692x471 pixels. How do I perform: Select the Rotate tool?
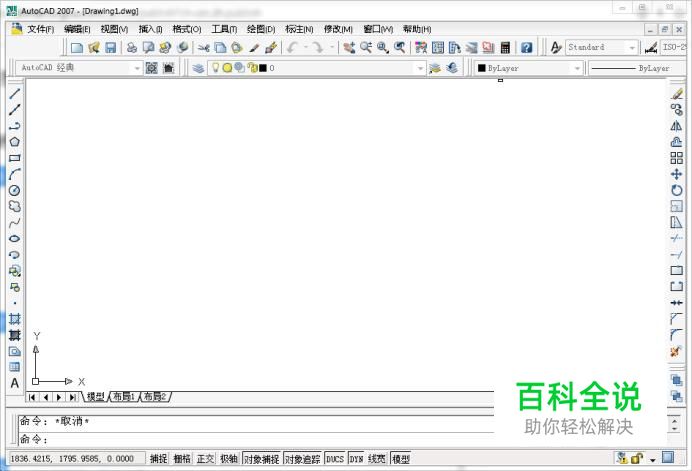coord(677,190)
